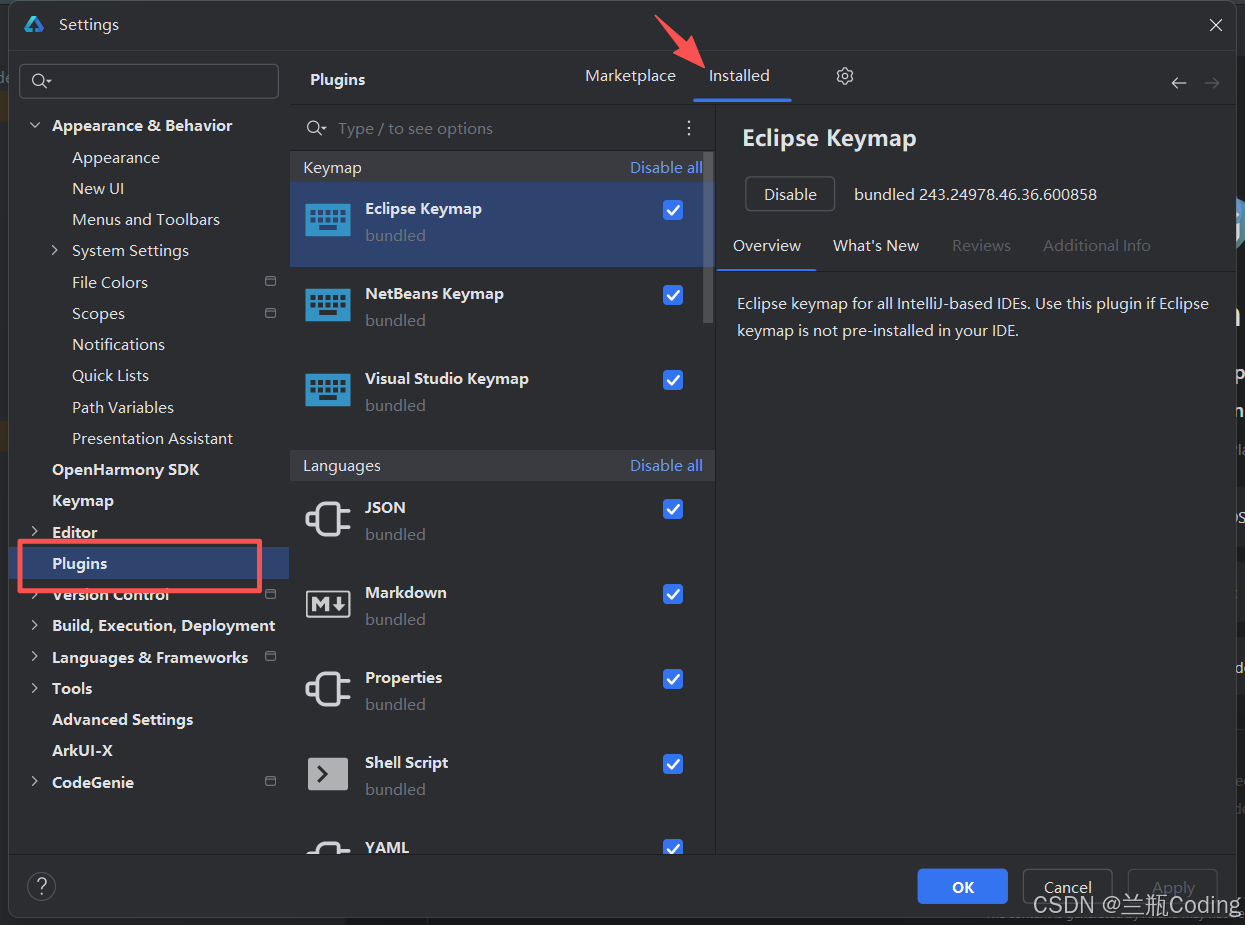Open the Additional Info tab

point(1097,246)
